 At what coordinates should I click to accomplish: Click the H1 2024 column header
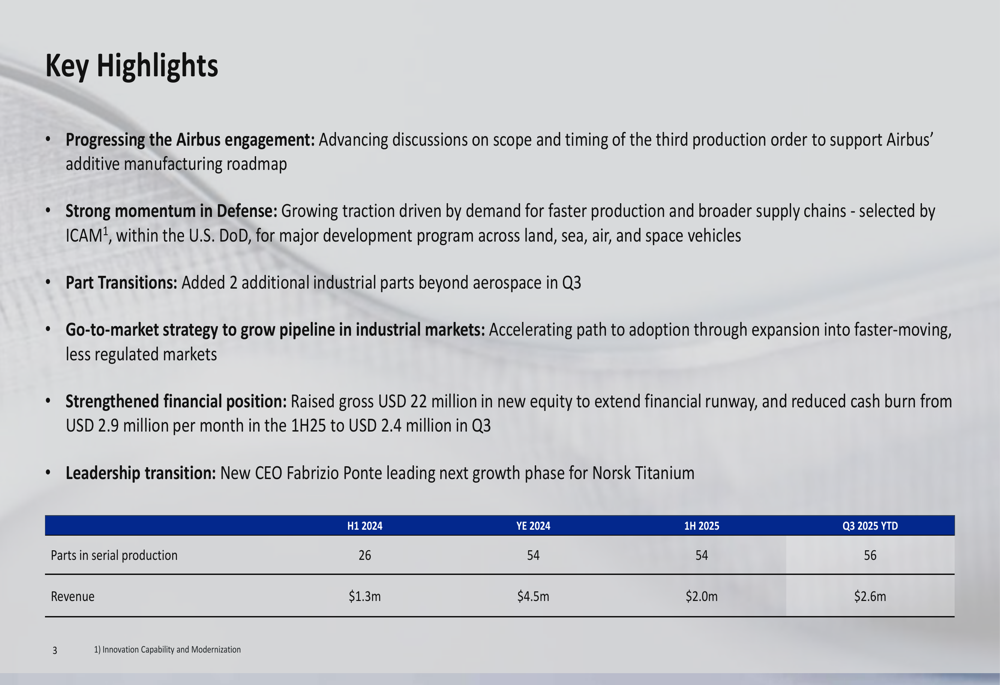(365, 526)
